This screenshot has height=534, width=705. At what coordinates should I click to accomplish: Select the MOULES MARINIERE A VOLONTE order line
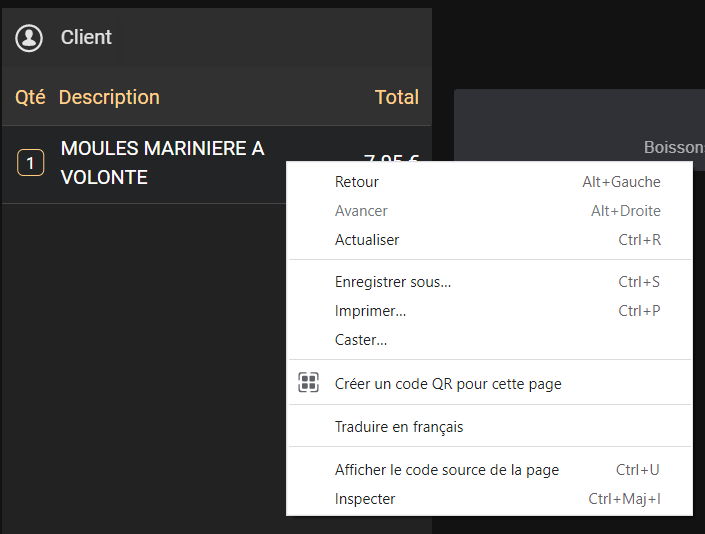[160, 163]
